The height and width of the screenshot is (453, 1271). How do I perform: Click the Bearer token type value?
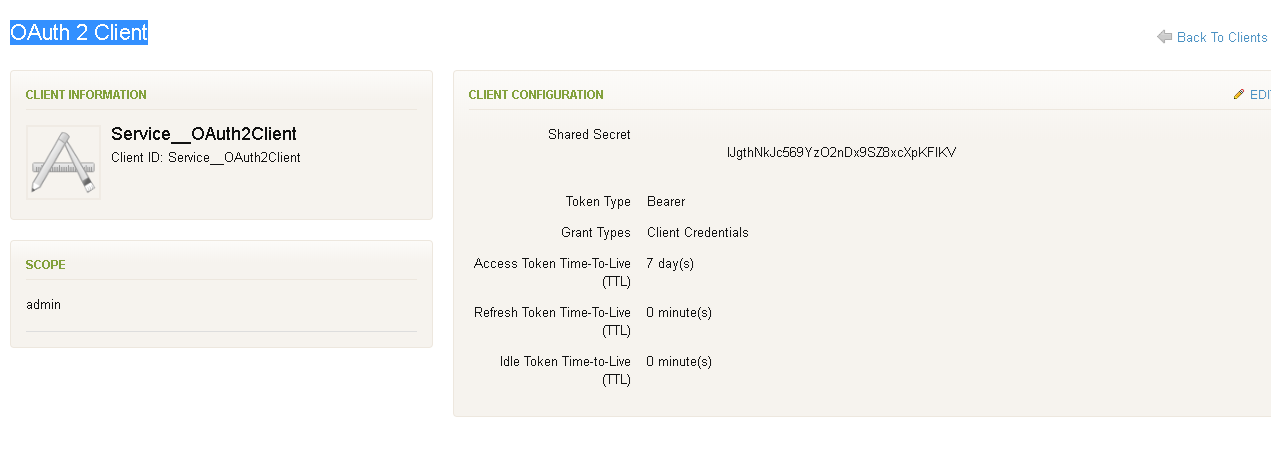(x=666, y=202)
